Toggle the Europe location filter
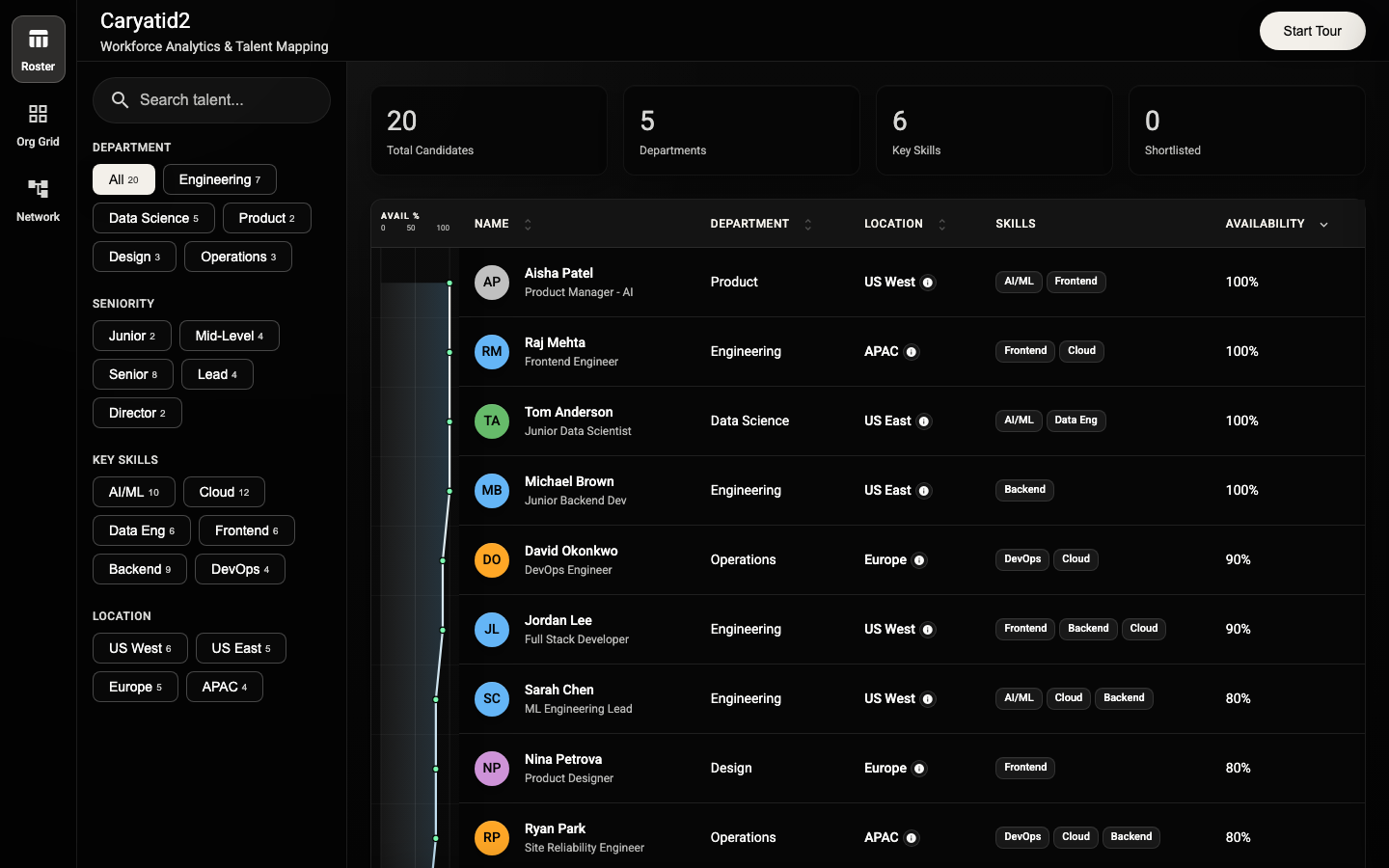 tap(135, 687)
